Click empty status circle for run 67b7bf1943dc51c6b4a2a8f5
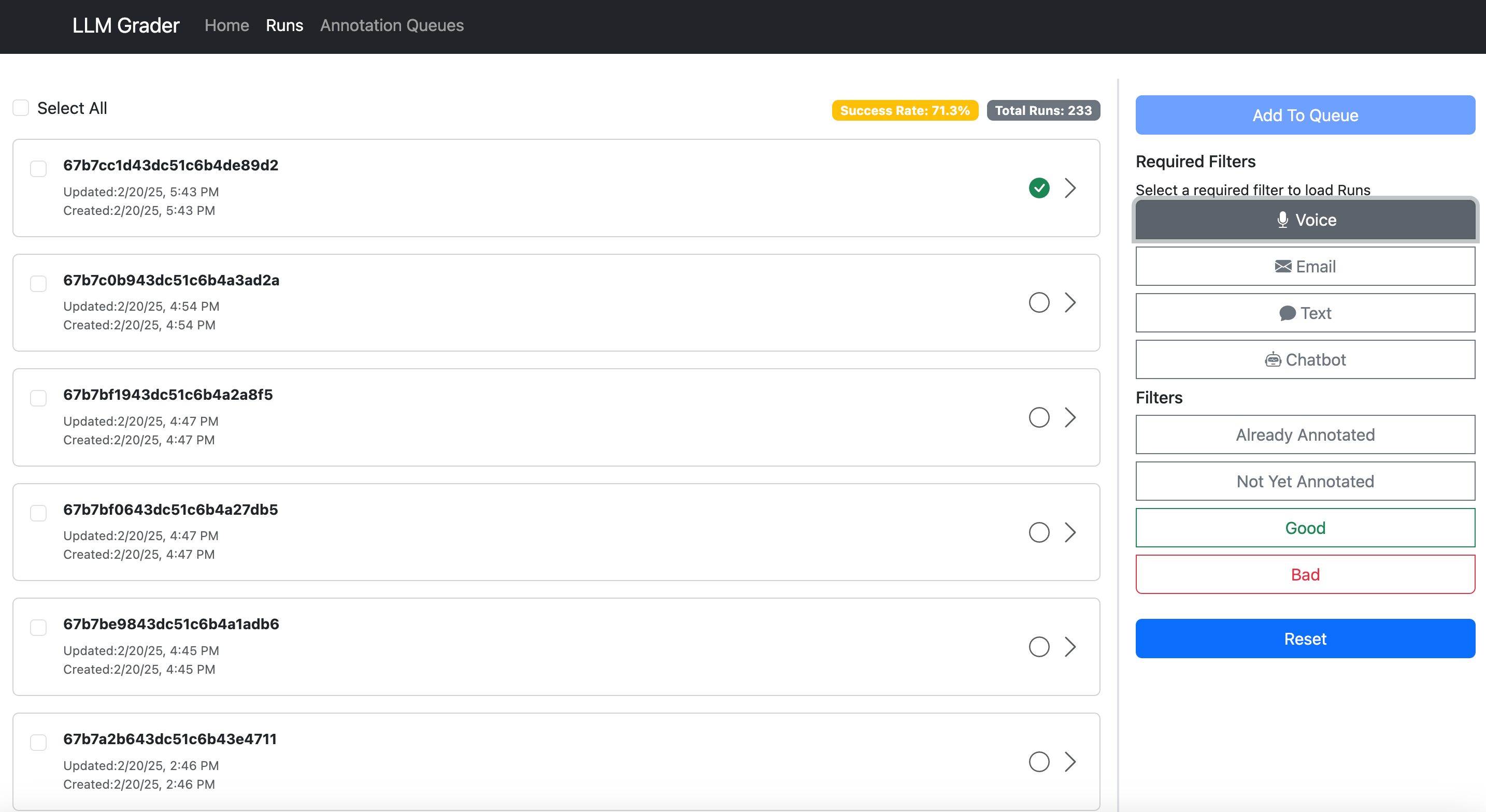The height and width of the screenshot is (812, 1486). (1039, 417)
